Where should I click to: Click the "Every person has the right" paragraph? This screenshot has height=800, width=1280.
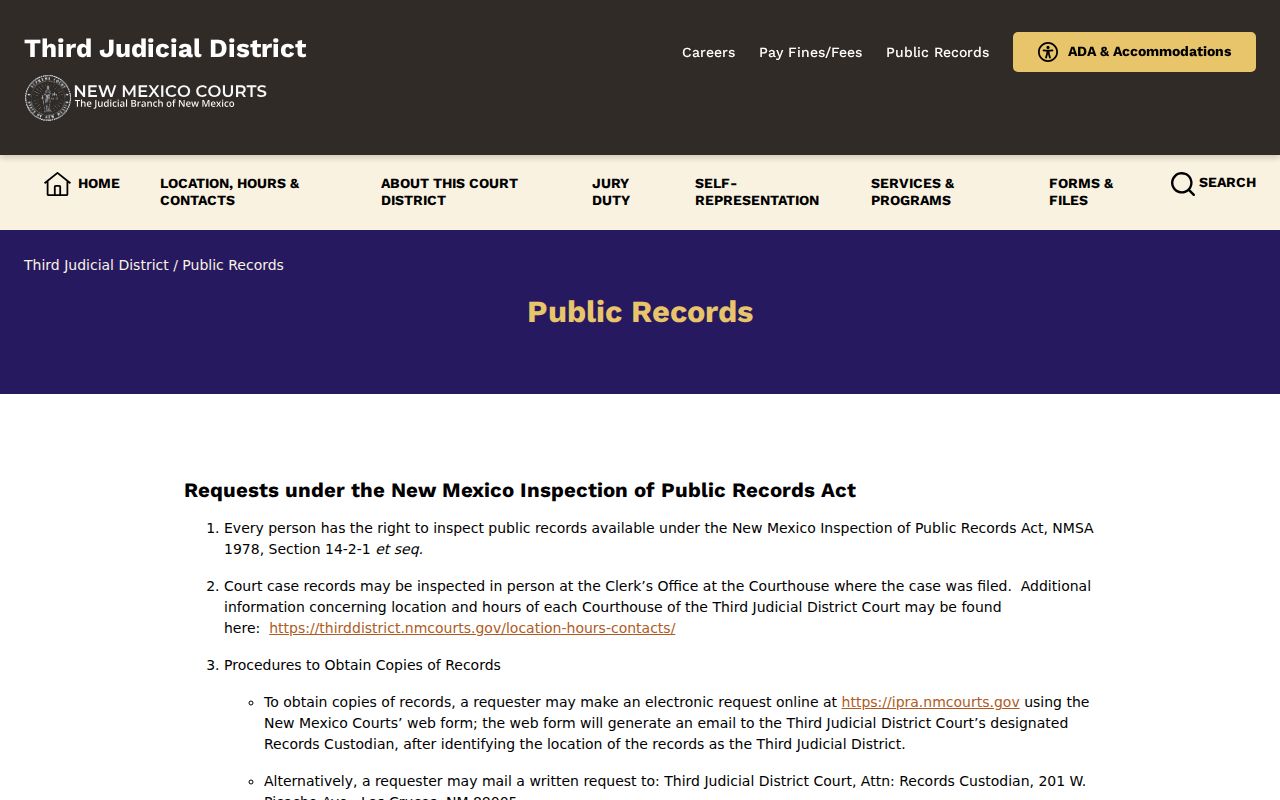[659, 538]
